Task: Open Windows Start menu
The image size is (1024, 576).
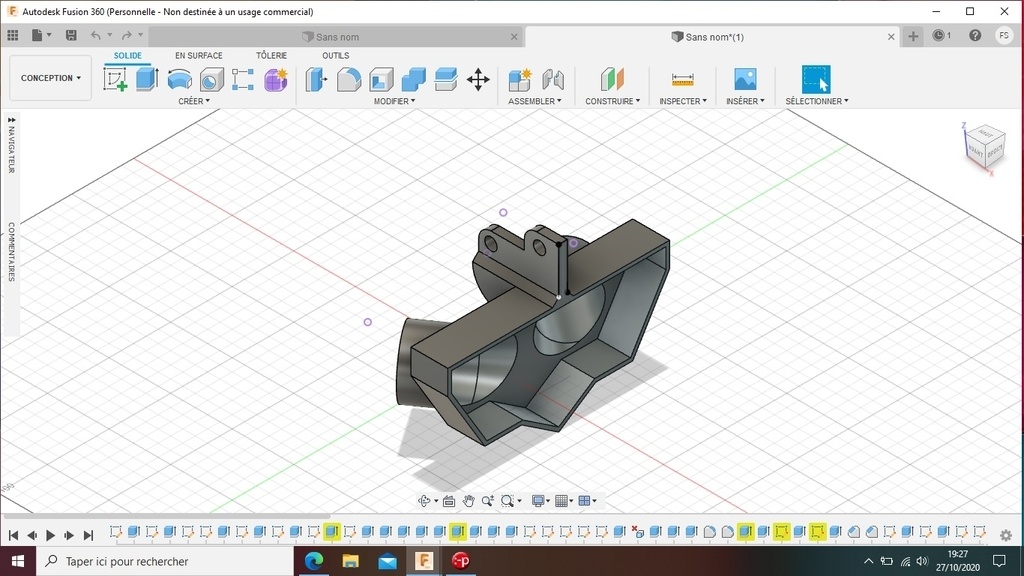Action: [x=18, y=561]
